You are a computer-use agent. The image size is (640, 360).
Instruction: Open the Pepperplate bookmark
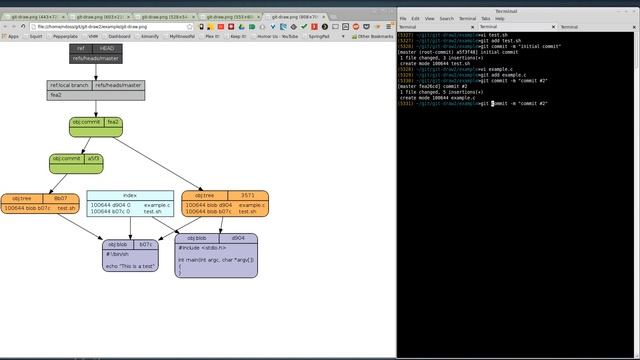[62, 36]
